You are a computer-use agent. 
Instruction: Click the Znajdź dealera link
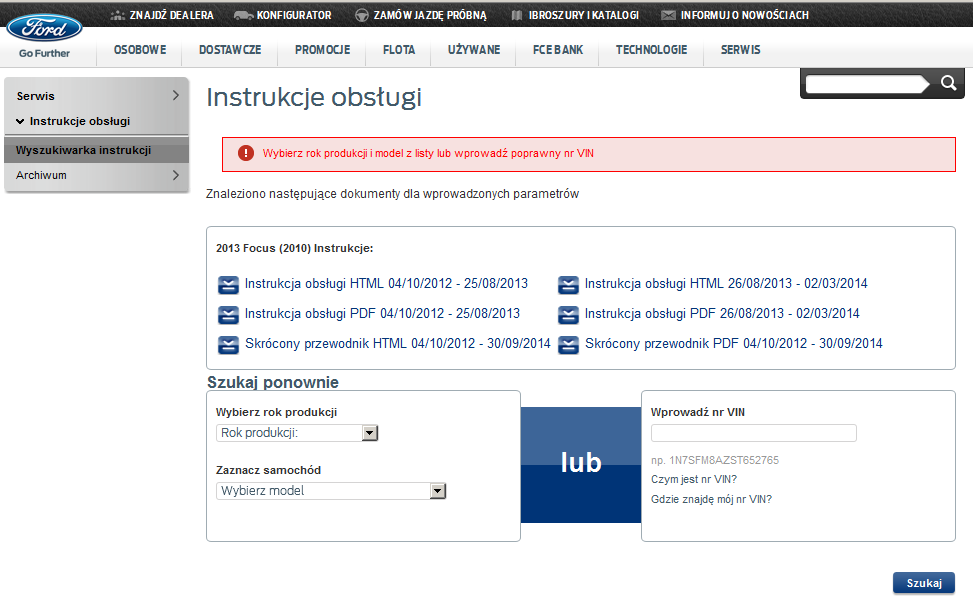point(171,16)
